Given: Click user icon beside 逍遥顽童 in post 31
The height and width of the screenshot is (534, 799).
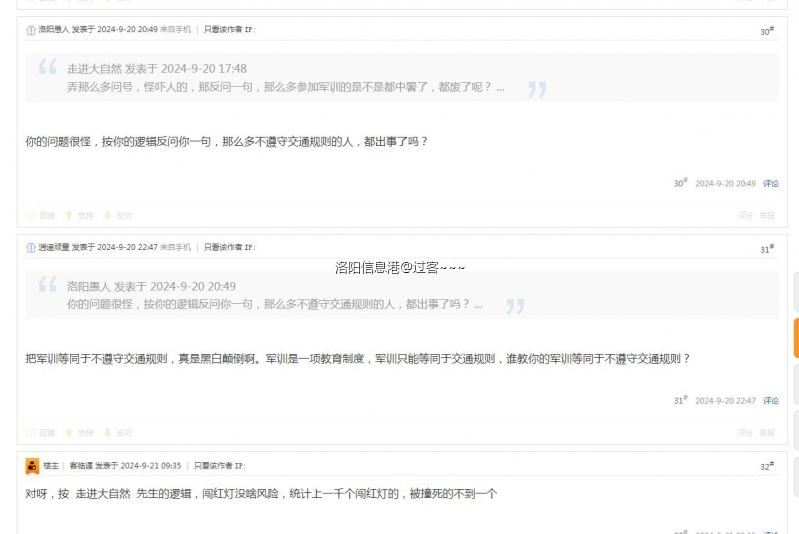Looking at the screenshot, I should point(31,248).
